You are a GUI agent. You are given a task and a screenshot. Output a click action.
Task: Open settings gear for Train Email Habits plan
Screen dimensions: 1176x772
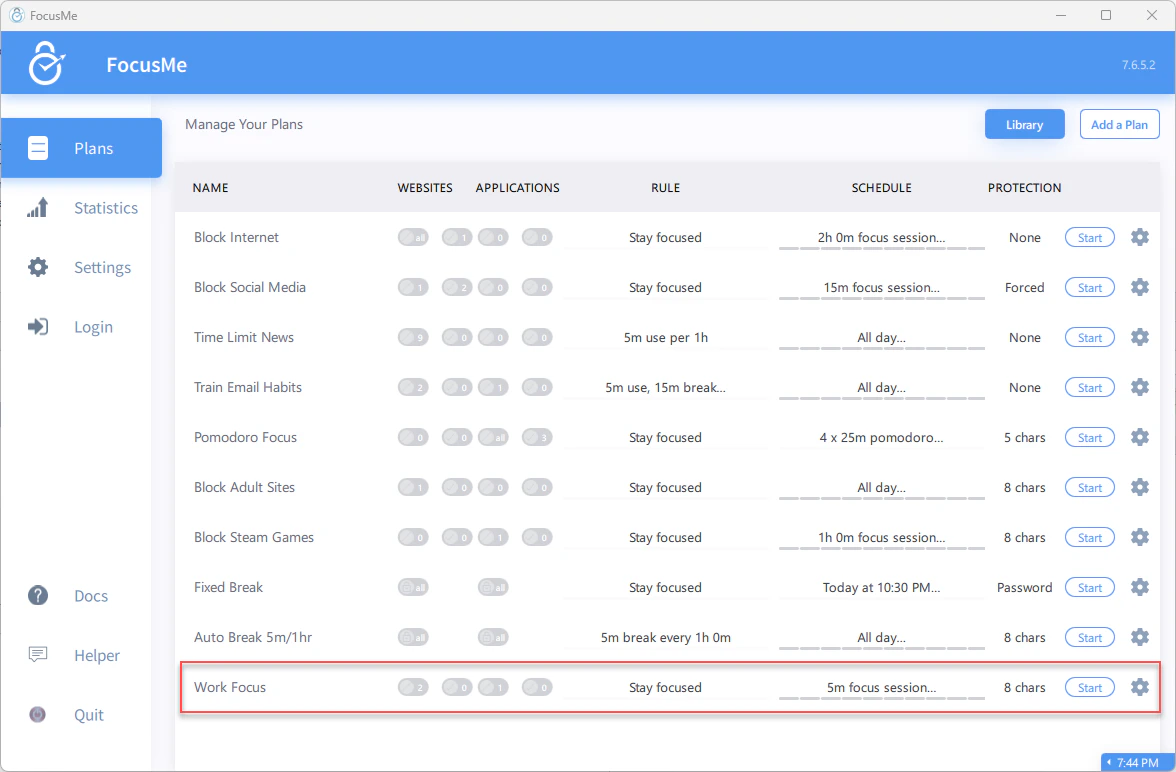click(x=1139, y=387)
